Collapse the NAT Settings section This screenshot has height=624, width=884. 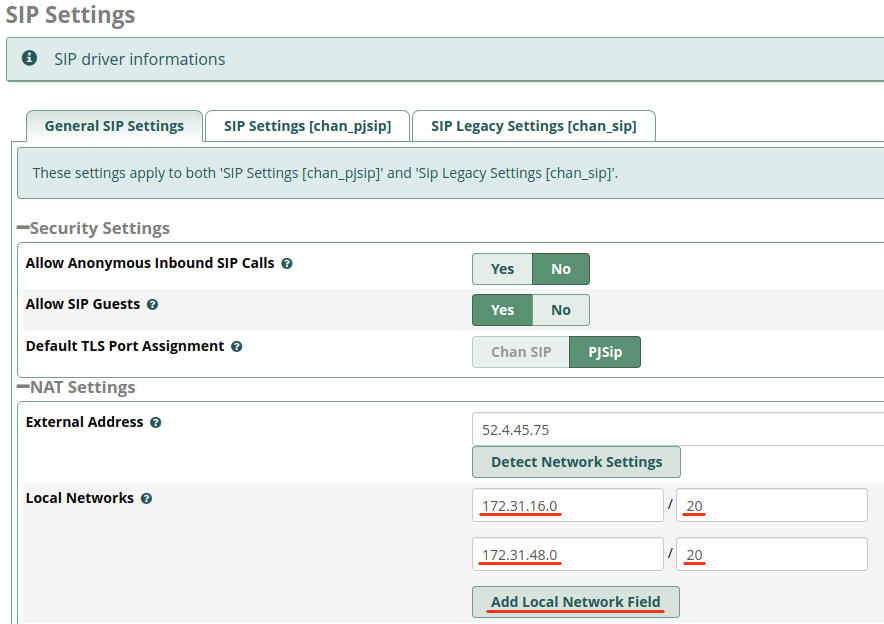point(23,388)
